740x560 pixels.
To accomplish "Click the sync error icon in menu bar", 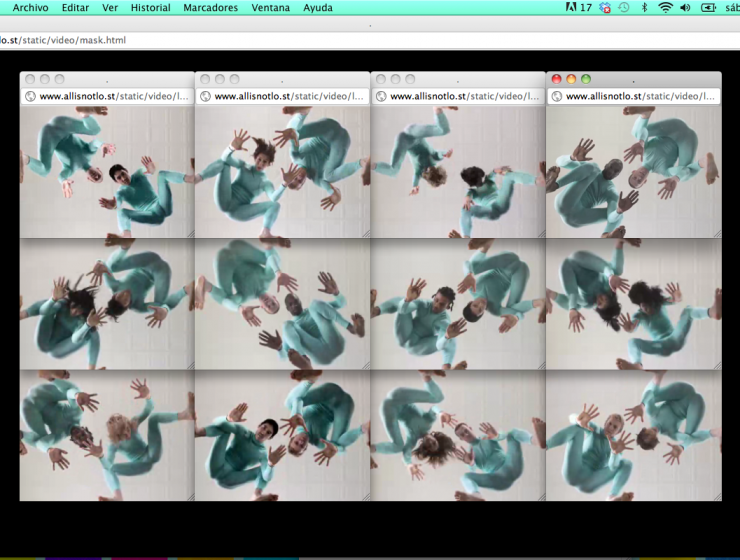I will click(605, 7).
